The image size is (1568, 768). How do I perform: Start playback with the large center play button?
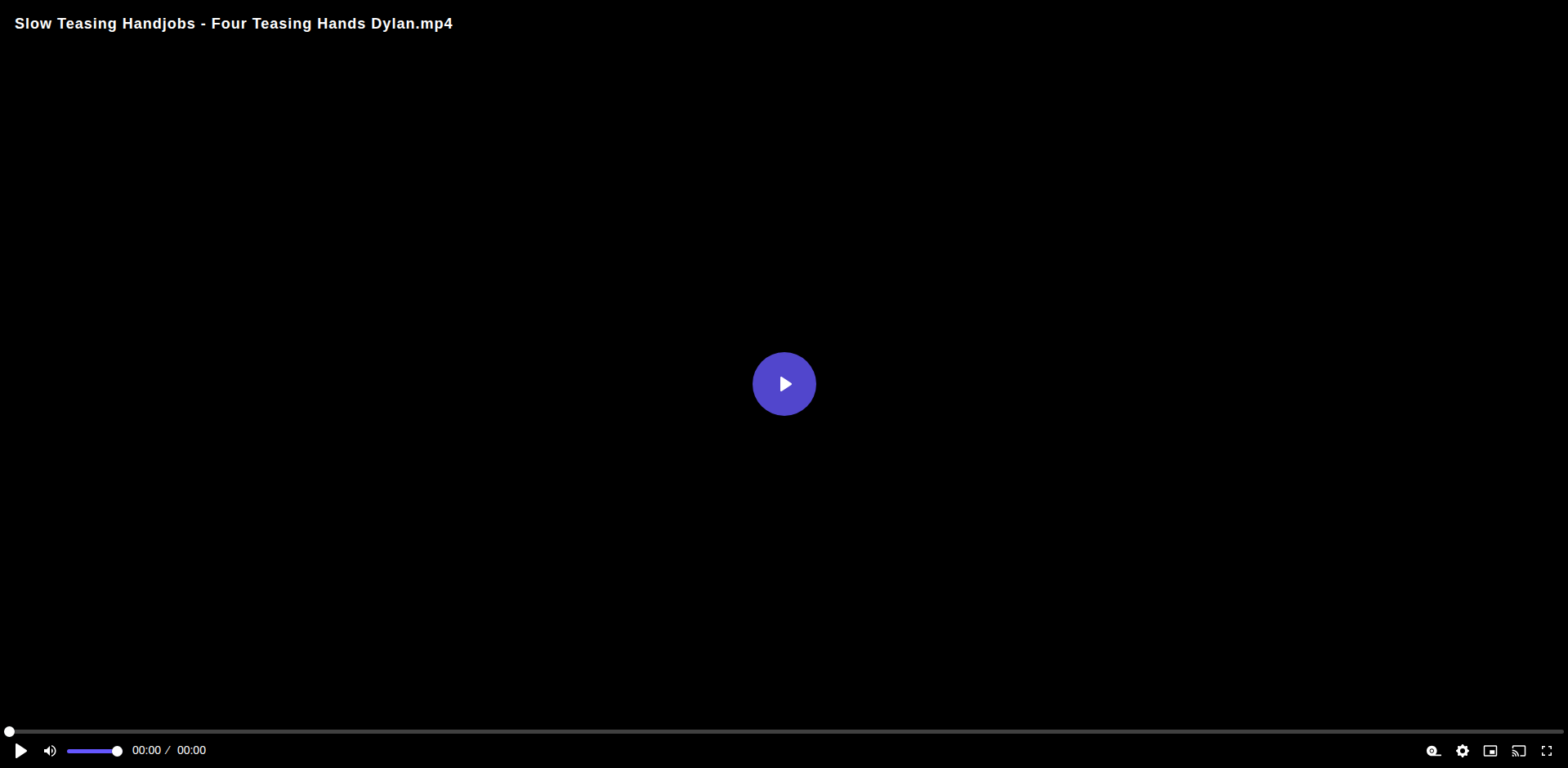click(x=784, y=384)
